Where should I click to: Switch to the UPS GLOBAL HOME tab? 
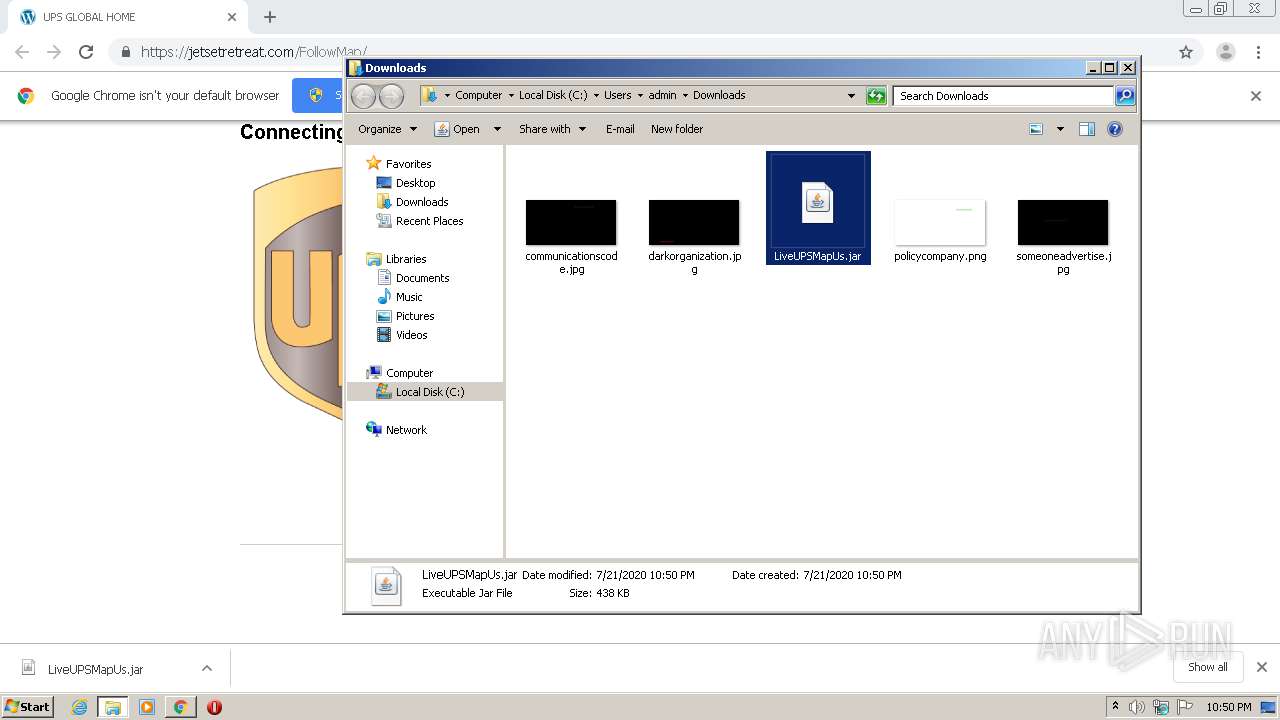pos(126,17)
